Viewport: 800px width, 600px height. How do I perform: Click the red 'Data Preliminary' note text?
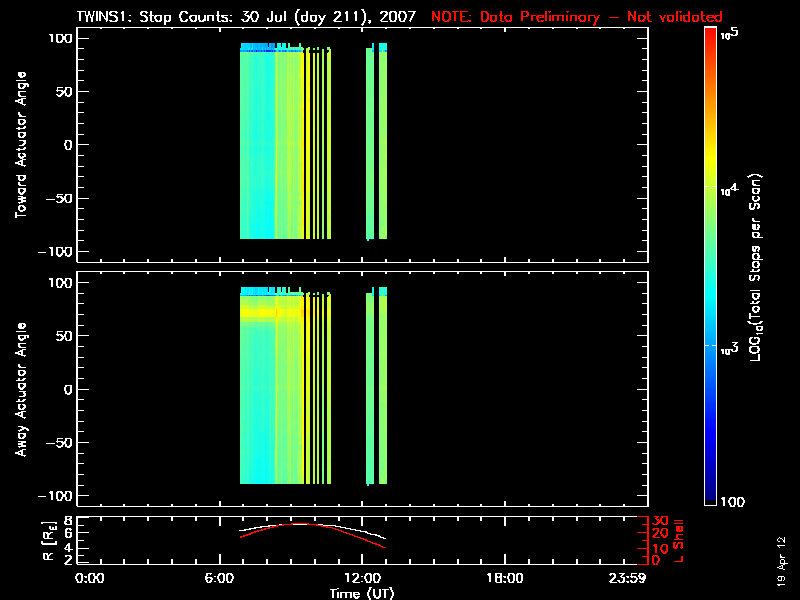(576, 17)
